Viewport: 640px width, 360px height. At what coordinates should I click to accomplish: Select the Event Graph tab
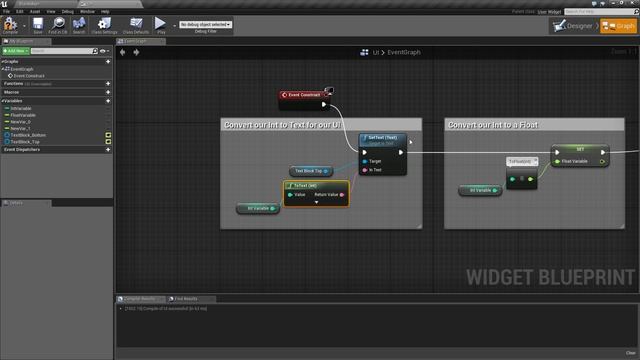(x=141, y=41)
